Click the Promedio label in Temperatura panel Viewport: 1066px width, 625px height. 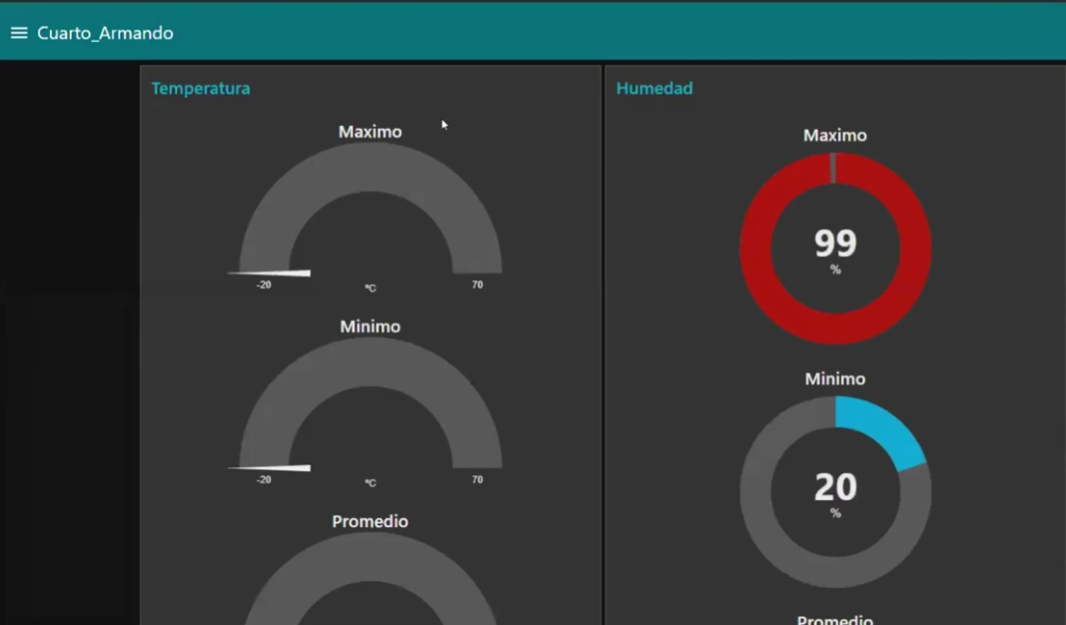click(x=370, y=521)
